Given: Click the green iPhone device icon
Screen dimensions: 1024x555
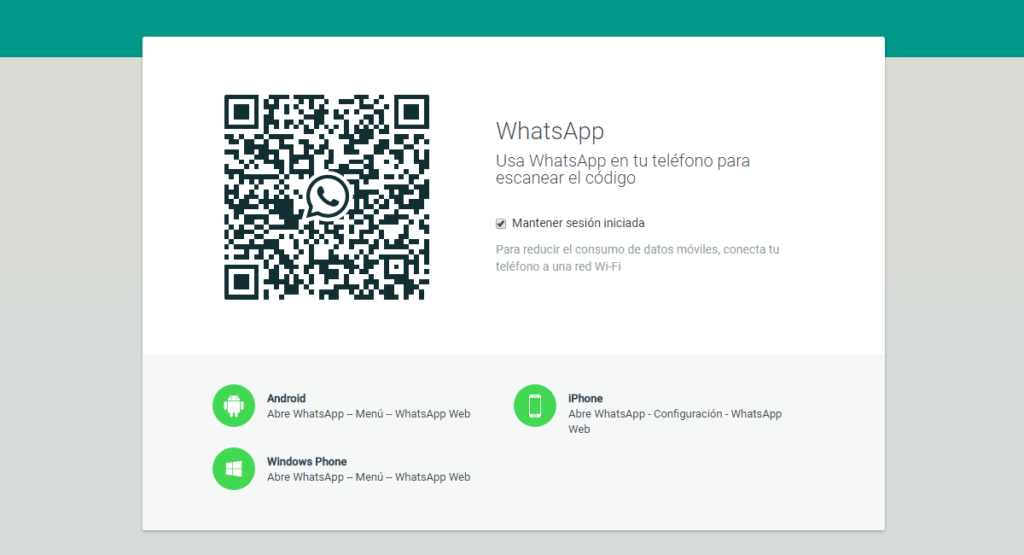Looking at the screenshot, I should tap(535, 405).
